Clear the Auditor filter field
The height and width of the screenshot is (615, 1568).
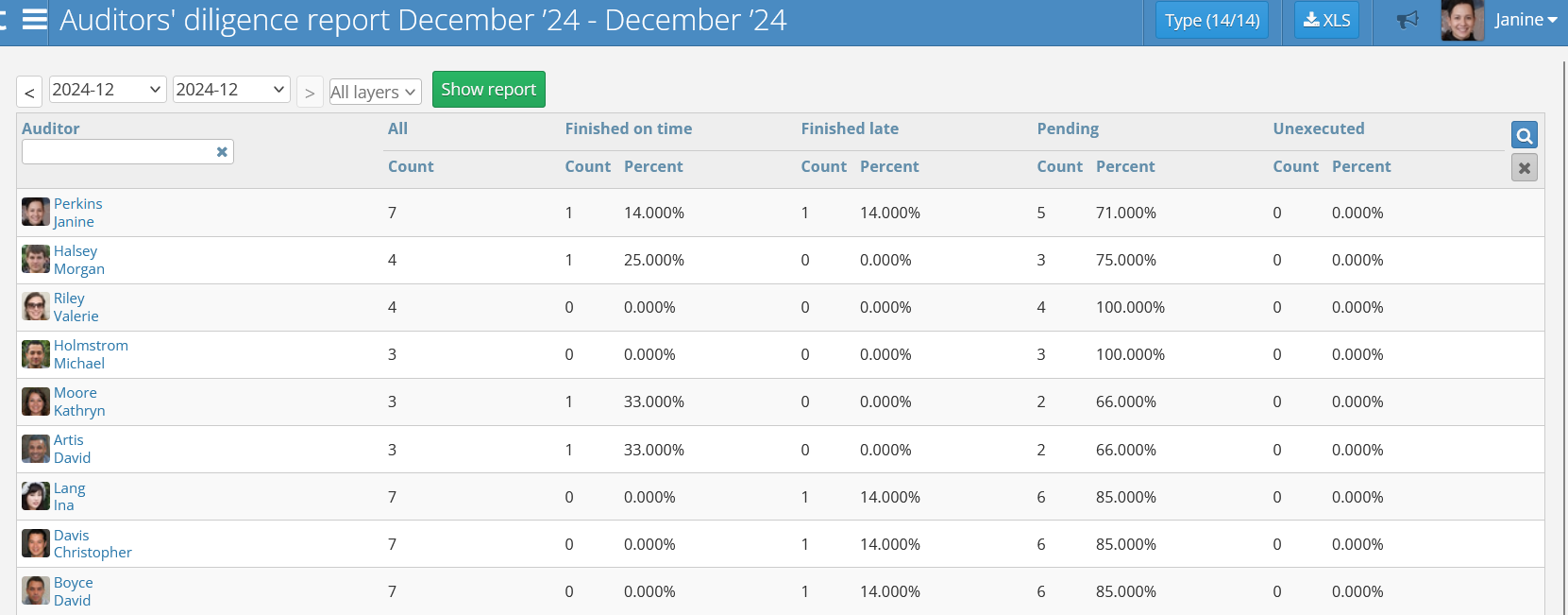(x=222, y=152)
